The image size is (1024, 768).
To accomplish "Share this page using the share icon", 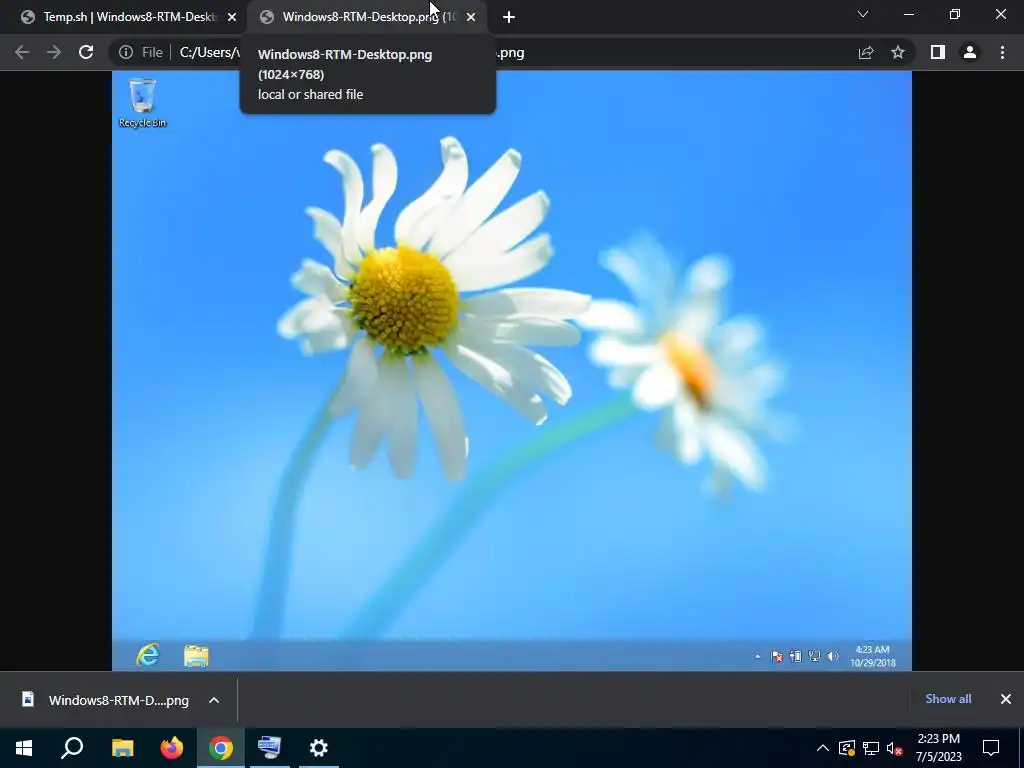I will coord(866,52).
